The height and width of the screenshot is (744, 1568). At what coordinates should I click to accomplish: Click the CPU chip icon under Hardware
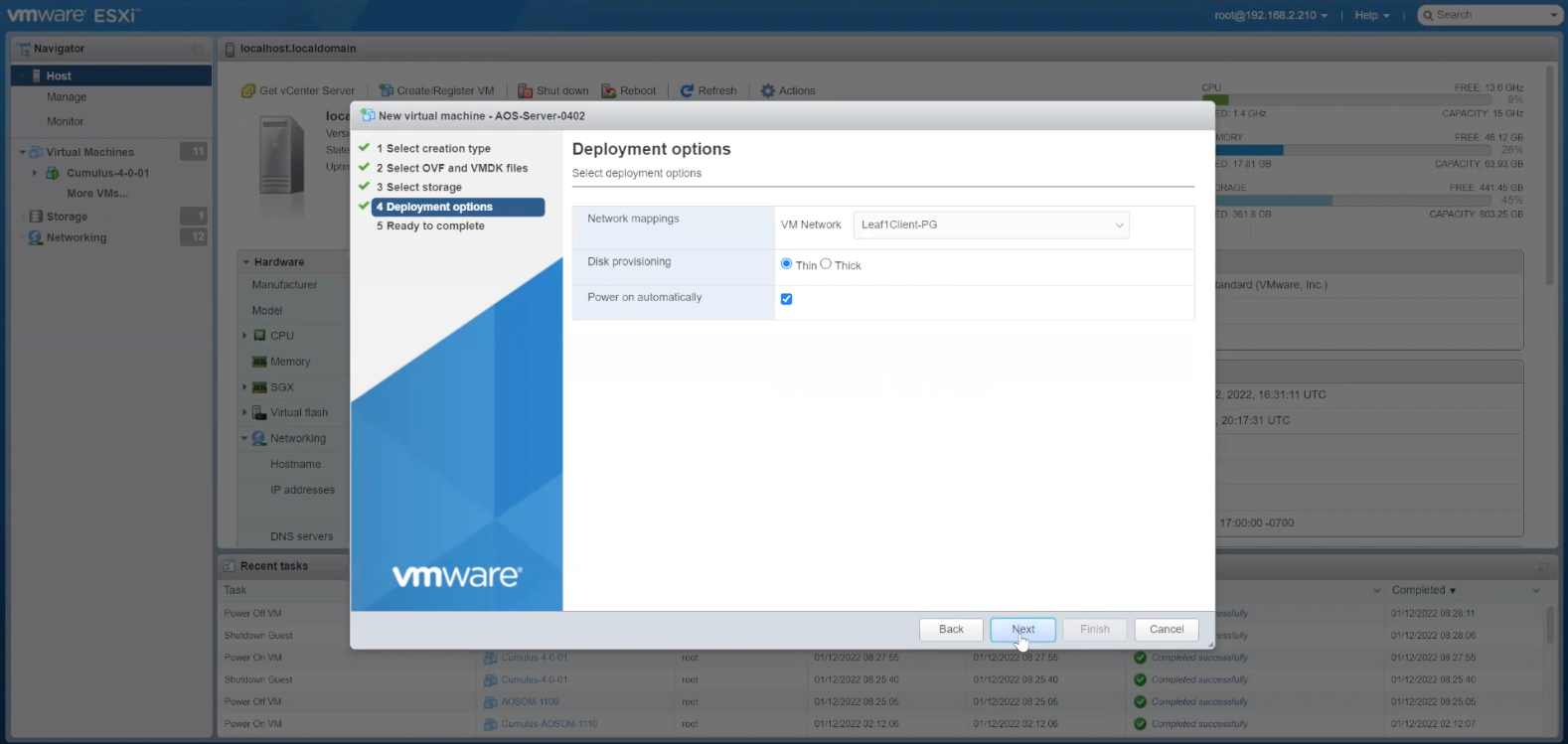tap(260, 336)
